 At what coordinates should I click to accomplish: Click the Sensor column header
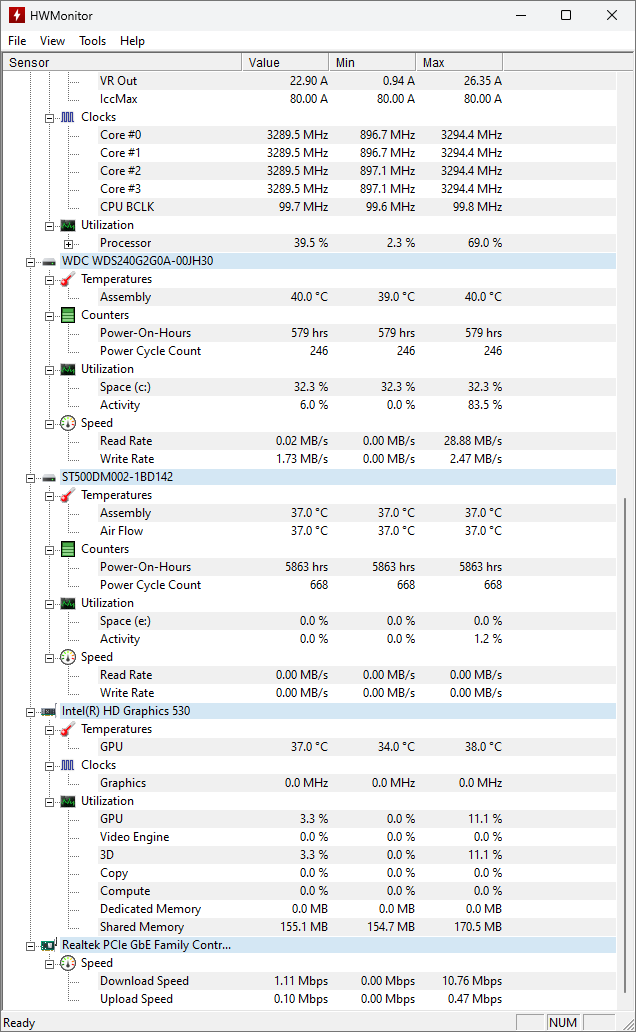pyautogui.click(x=120, y=62)
